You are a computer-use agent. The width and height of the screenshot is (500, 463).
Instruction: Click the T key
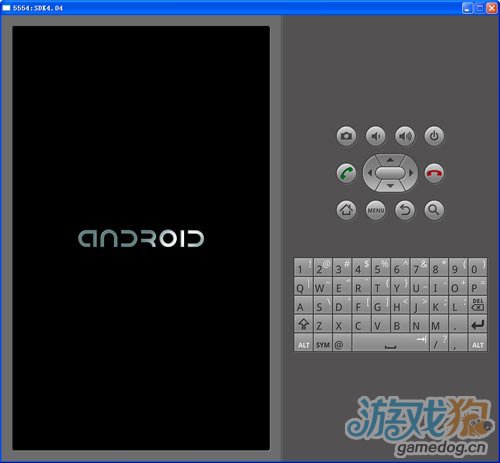tap(381, 286)
